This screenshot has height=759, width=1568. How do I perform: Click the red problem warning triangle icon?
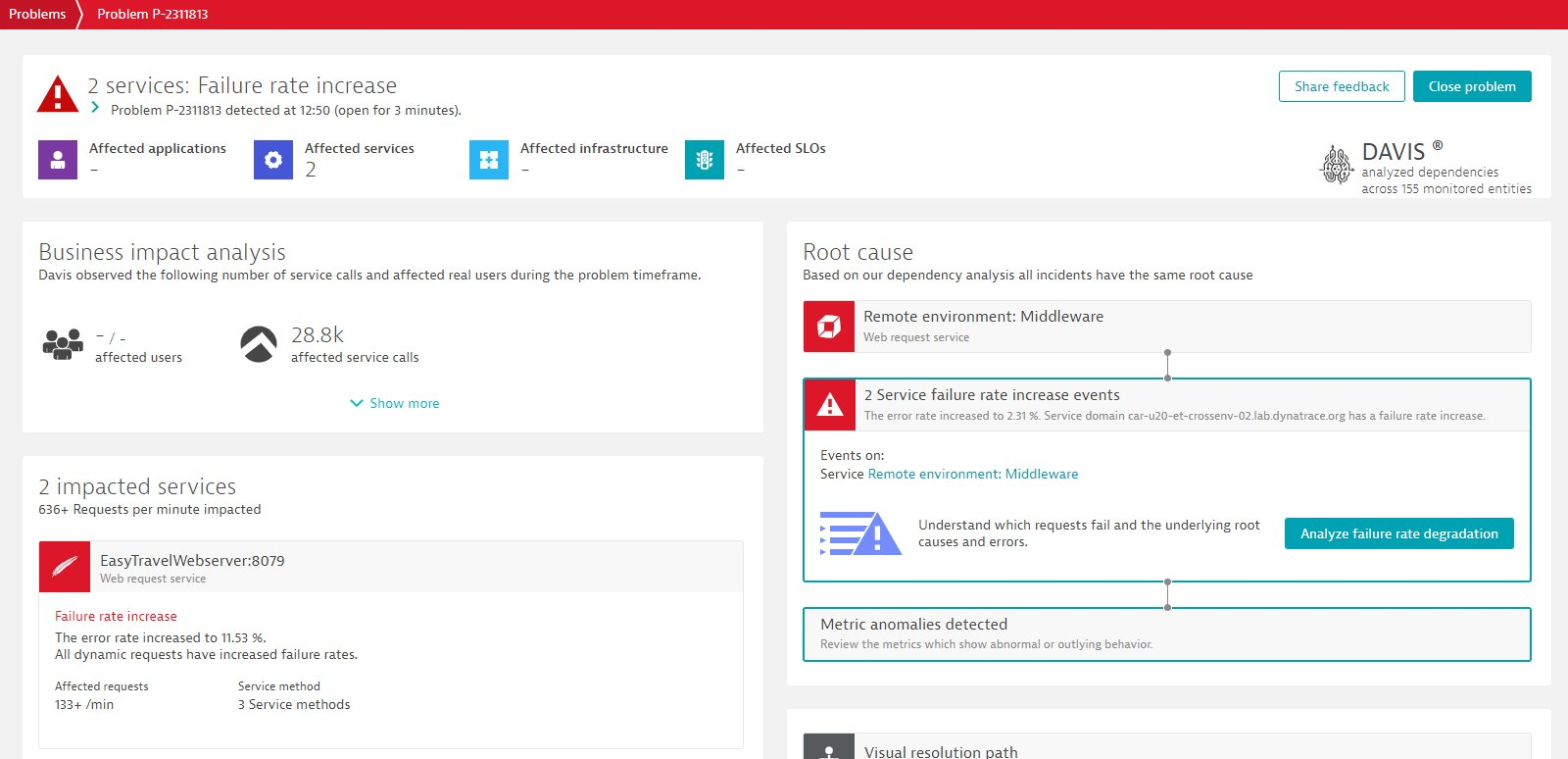click(58, 94)
